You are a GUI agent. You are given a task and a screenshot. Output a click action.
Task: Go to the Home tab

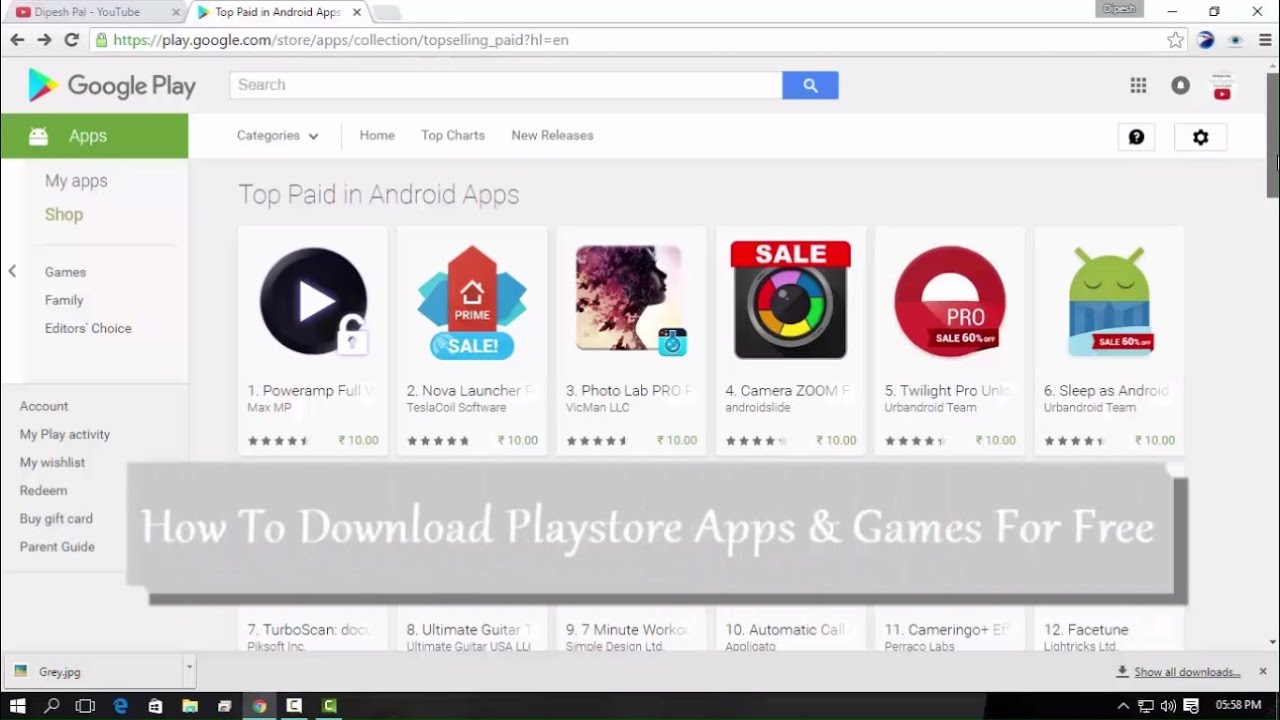click(377, 136)
